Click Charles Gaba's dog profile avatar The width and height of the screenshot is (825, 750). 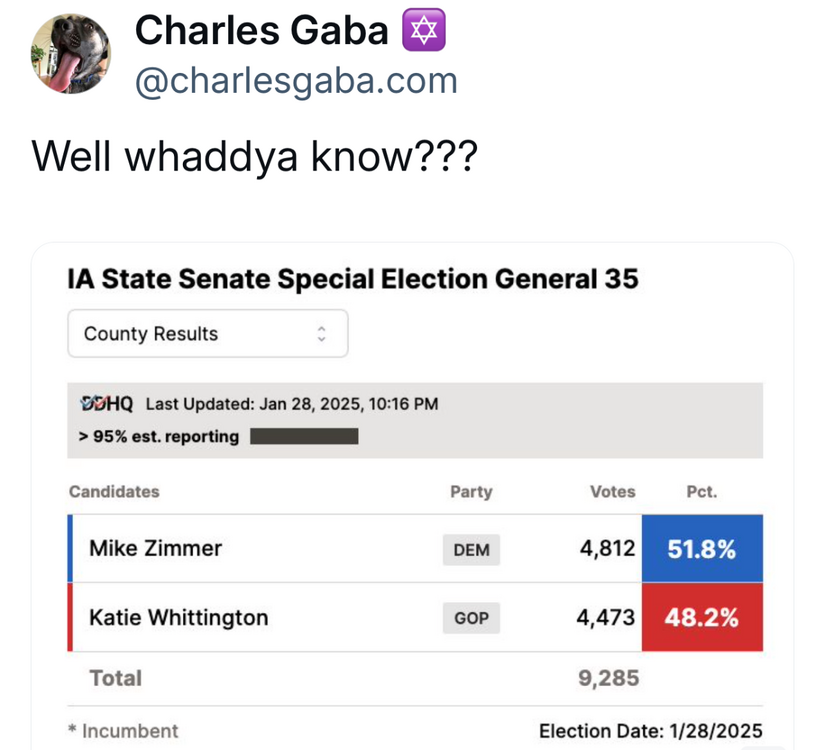click(70, 54)
